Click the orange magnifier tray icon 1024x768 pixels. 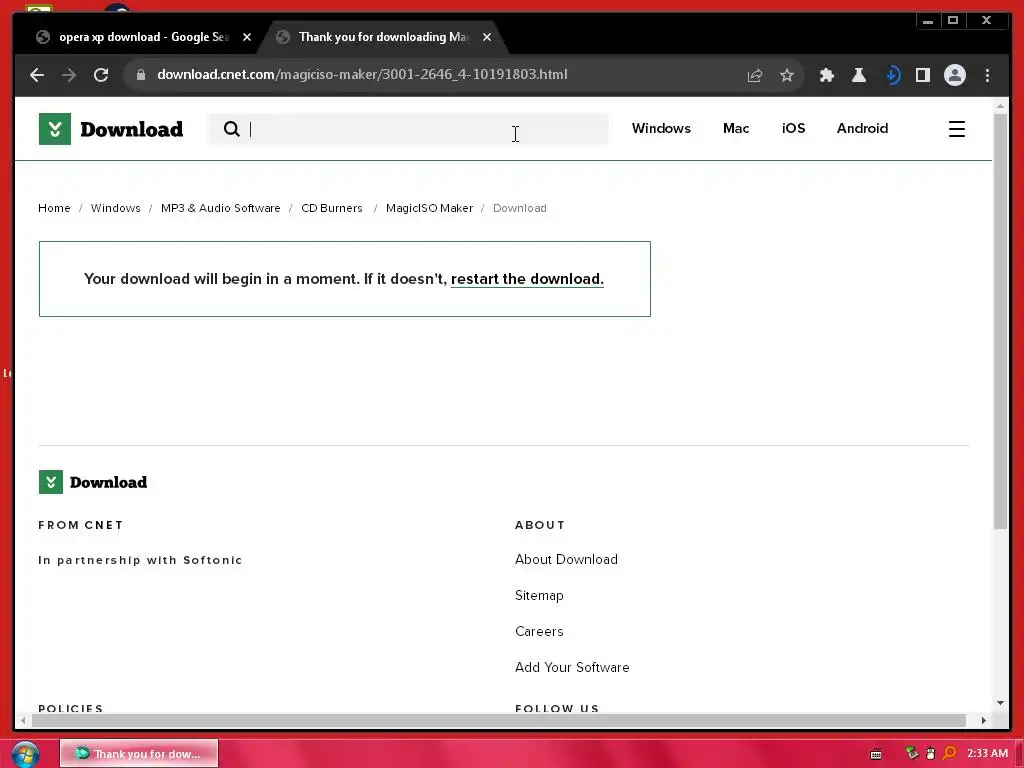tap(950, 754)
